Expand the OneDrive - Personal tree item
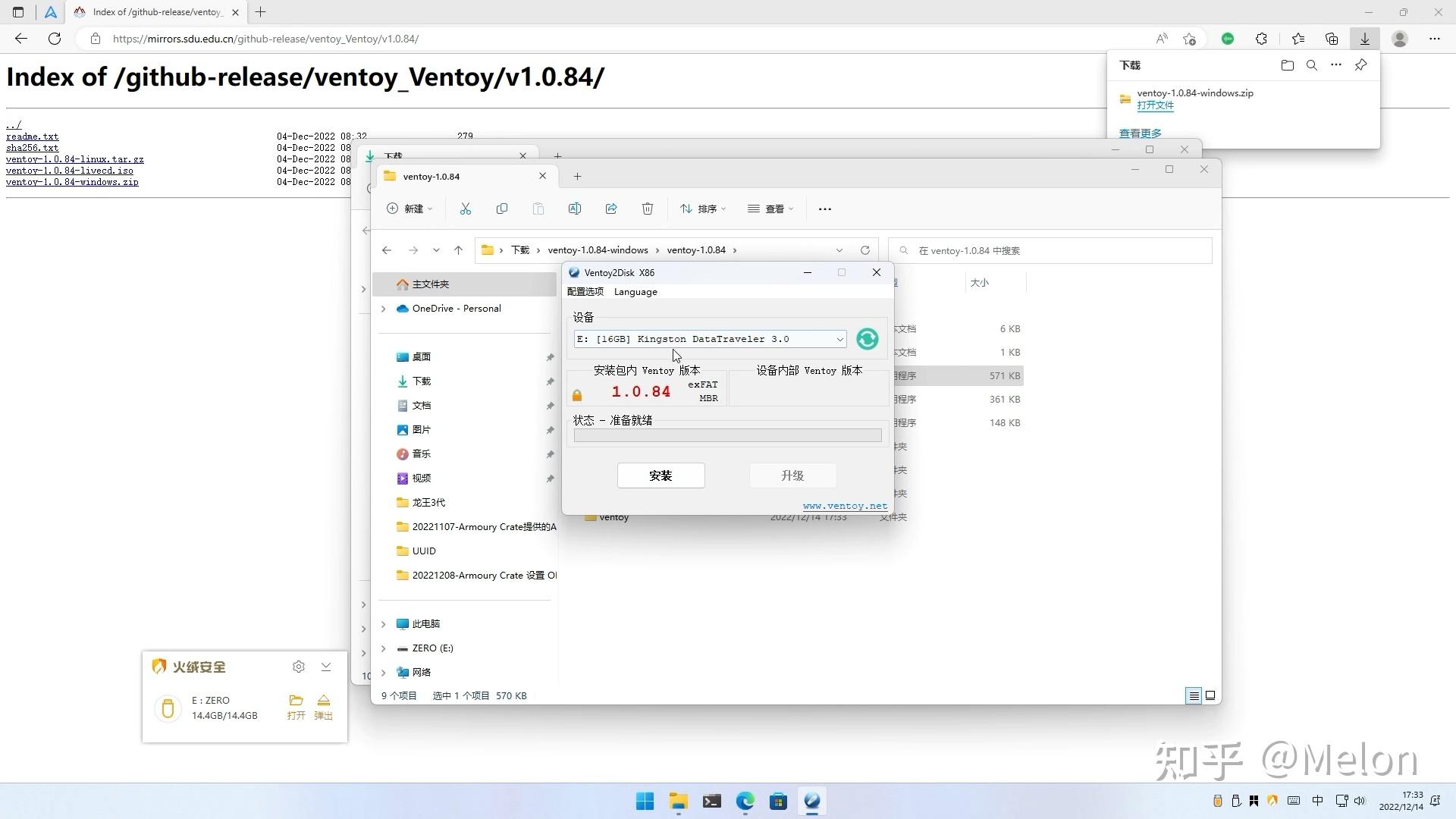The image size is (1456, 819). click(384, 309)
